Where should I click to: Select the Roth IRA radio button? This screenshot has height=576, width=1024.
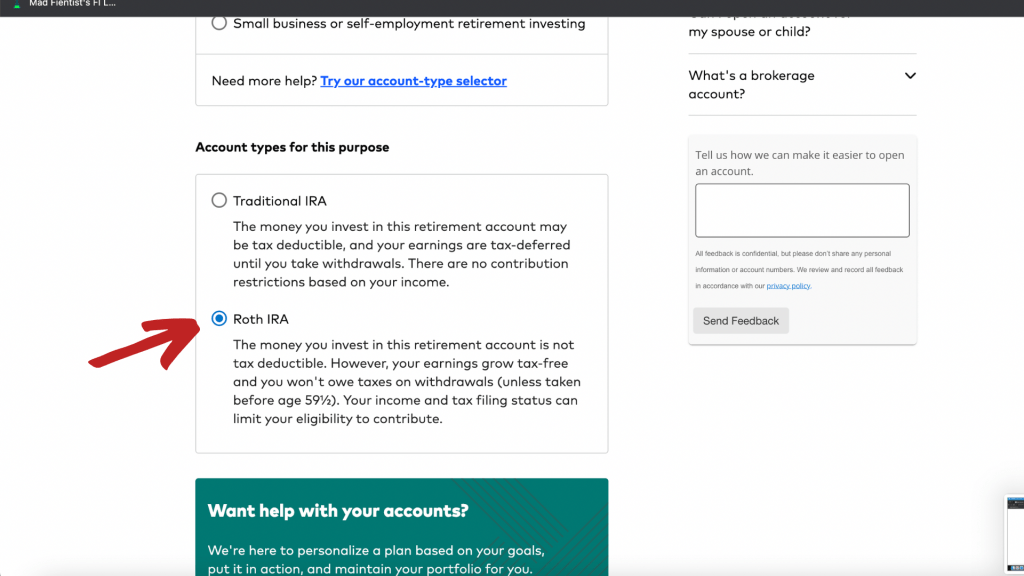[219, 319]
